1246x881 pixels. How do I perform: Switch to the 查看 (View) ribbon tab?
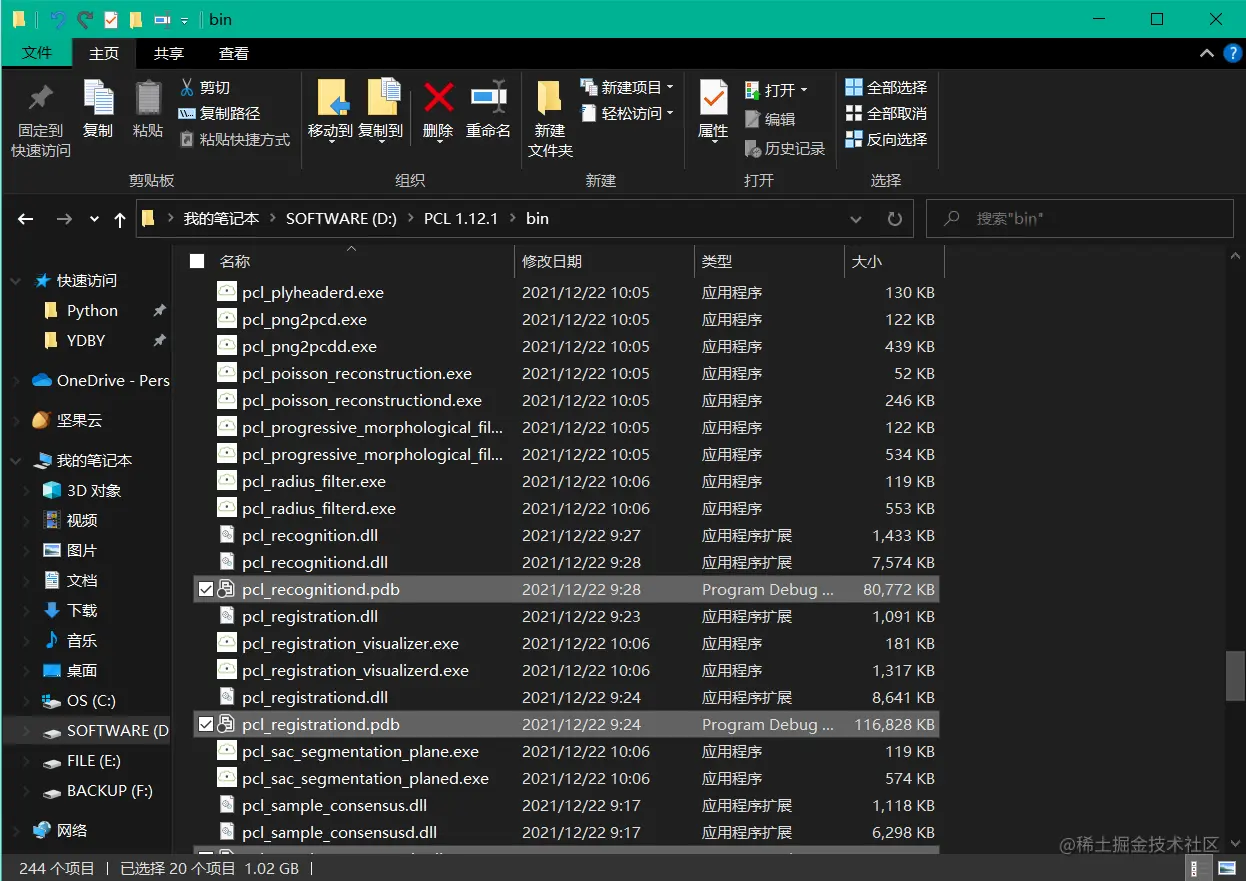(234, 54)
